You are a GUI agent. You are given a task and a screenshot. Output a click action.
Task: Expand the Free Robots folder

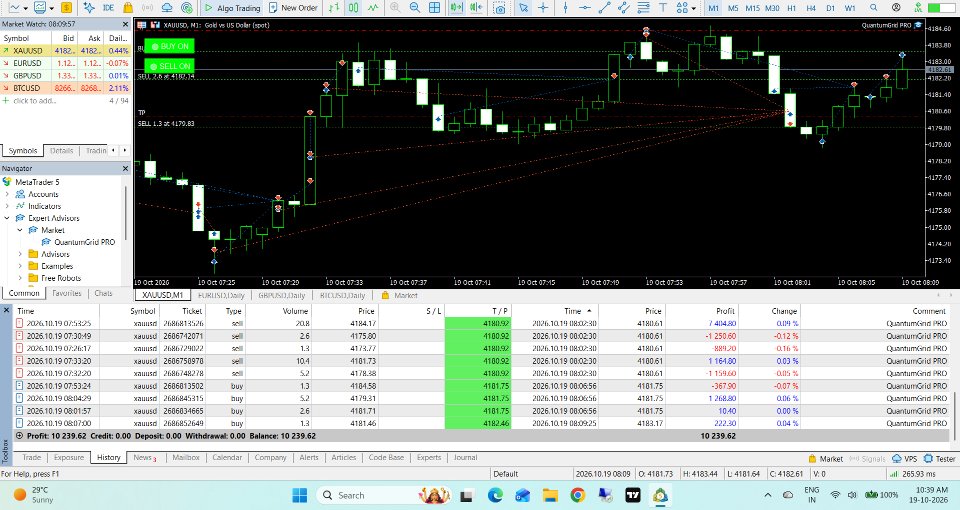pos(20,278)
